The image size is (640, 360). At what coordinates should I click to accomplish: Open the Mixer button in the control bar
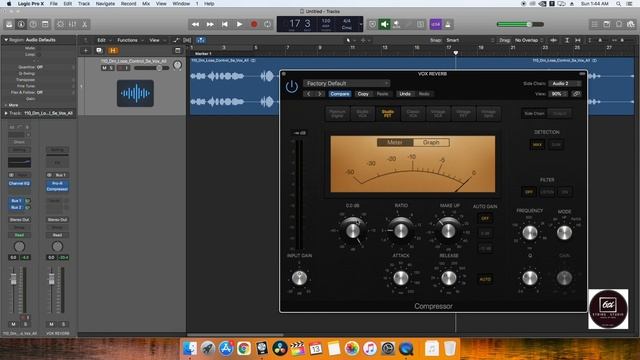72,24
